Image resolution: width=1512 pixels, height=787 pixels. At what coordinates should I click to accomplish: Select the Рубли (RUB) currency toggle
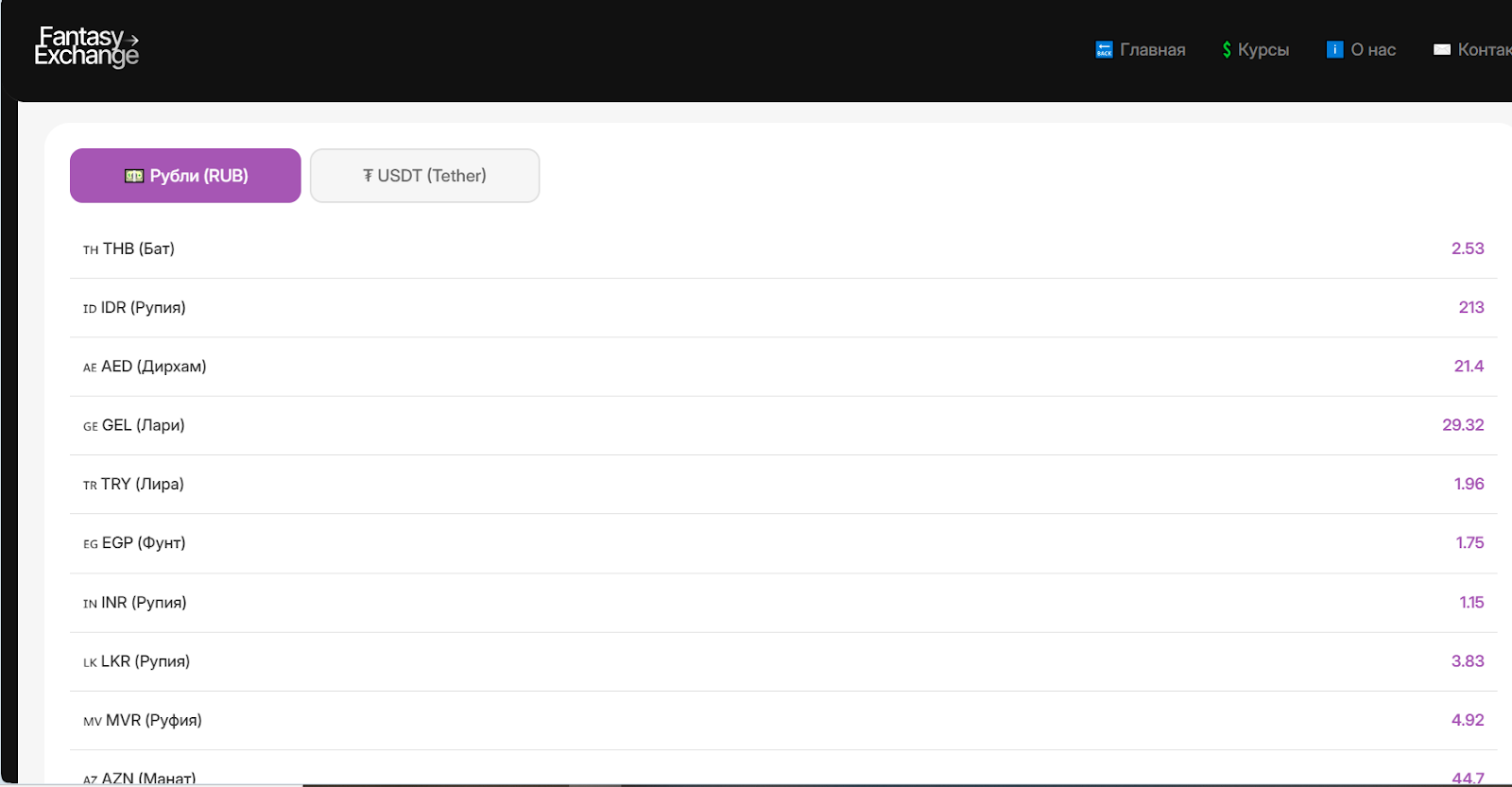point(184,175)
